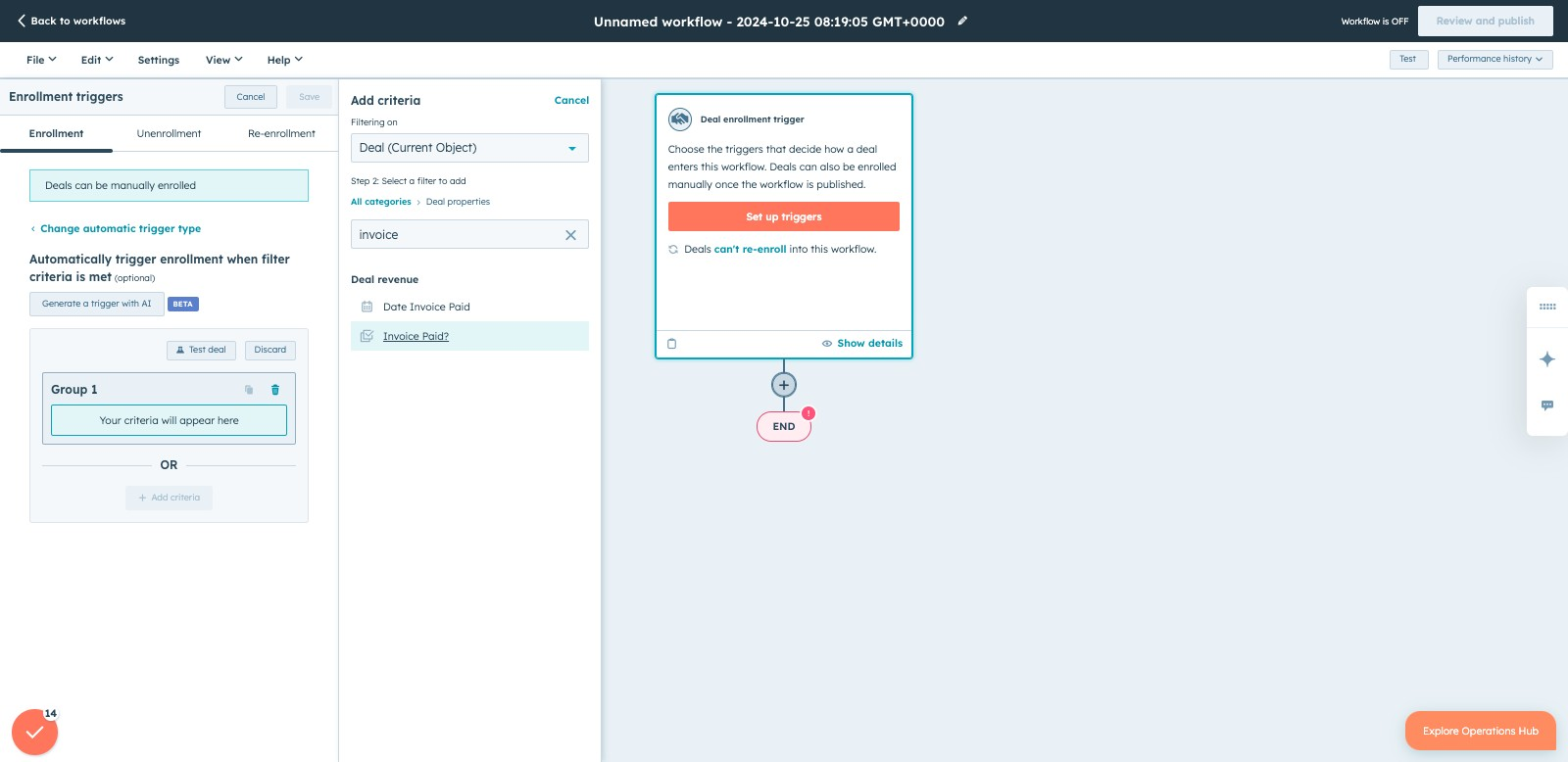Open the Help menu
This screenshot has width=1568, height=762.
tap(285, 60)
